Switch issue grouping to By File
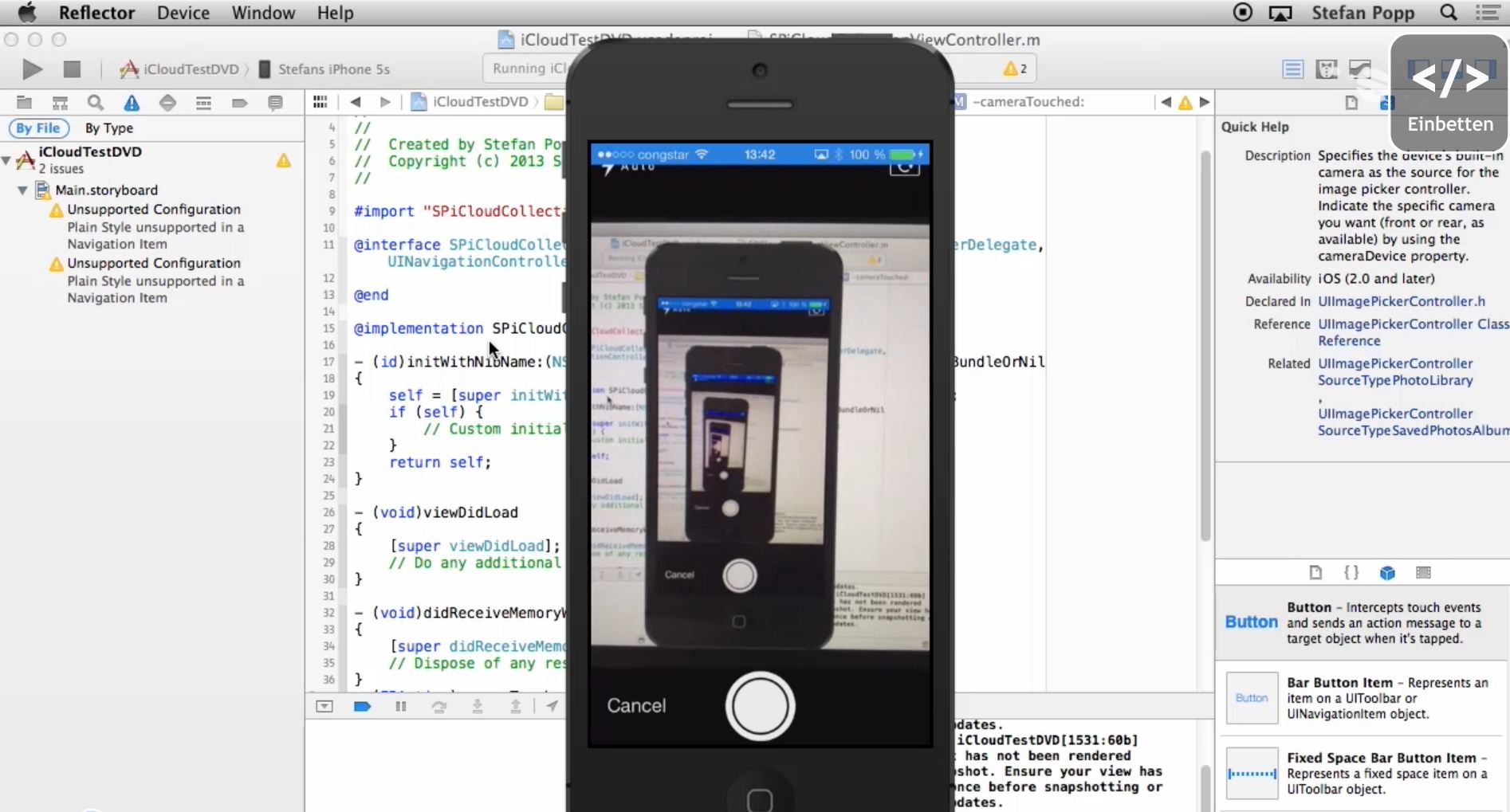This screenshot has width=1510, height=812. click(x=38, y=127)
